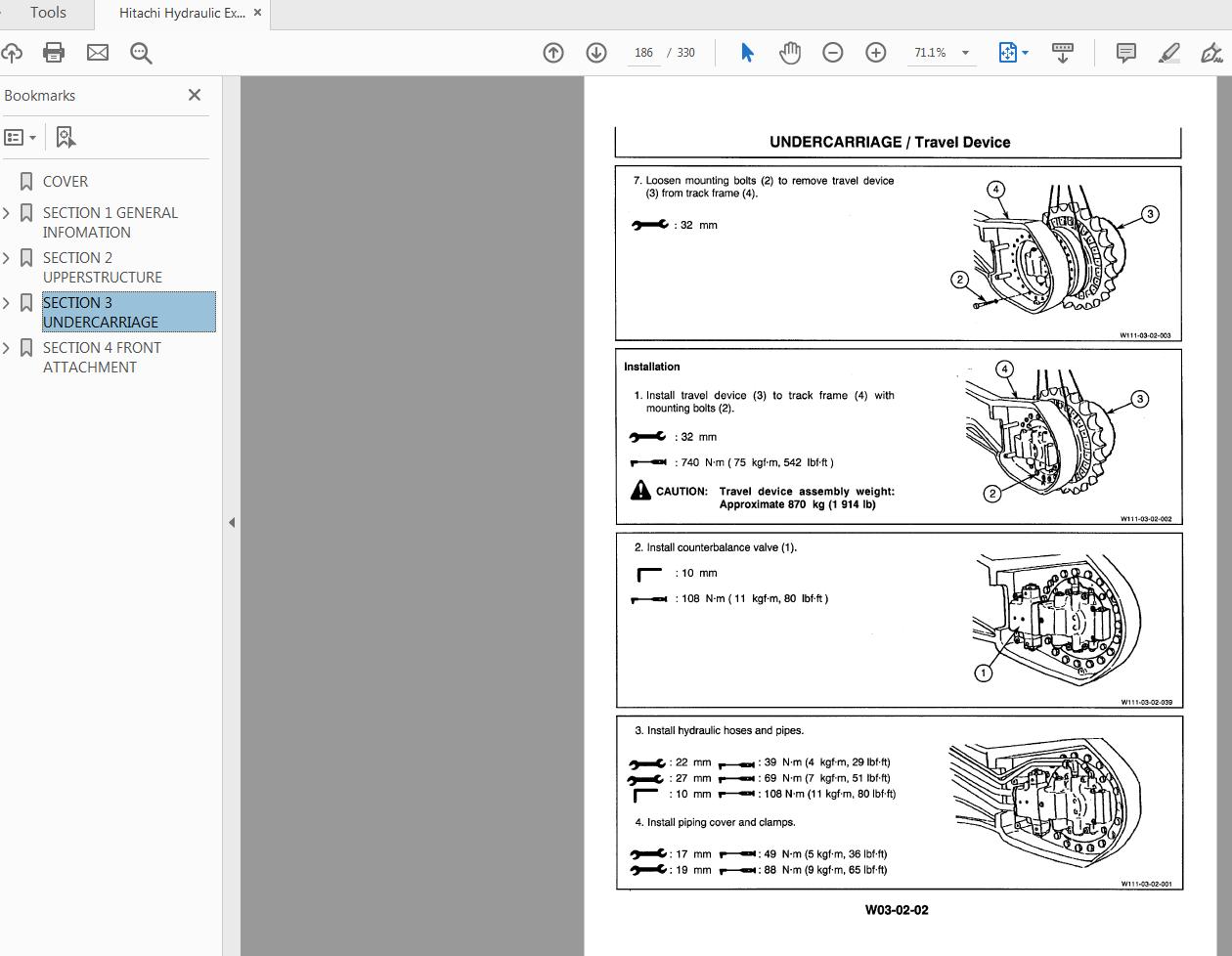Email the PDF using the envelope icon
The height and width of the screenshot is (956, 1232).
(x=97, y=53)
